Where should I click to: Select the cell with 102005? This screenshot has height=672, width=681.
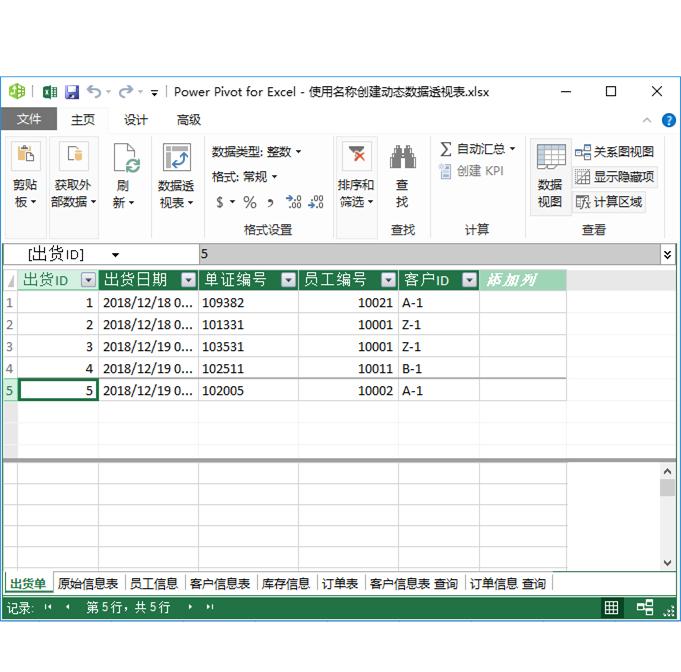[x=248, y=391]
